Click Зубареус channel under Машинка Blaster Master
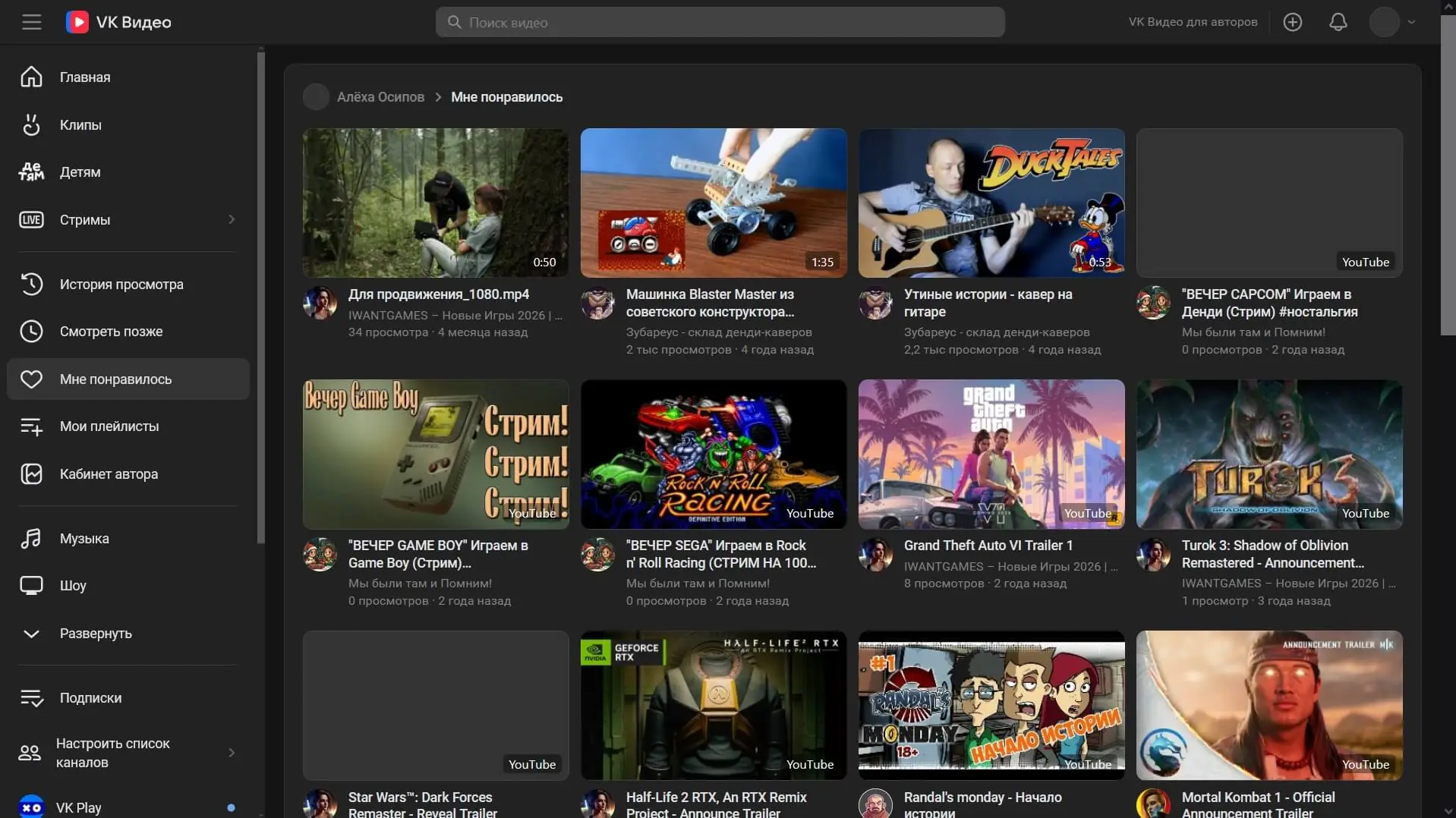This screenshot has width=1456, height=818. click(x=718, y=332)
